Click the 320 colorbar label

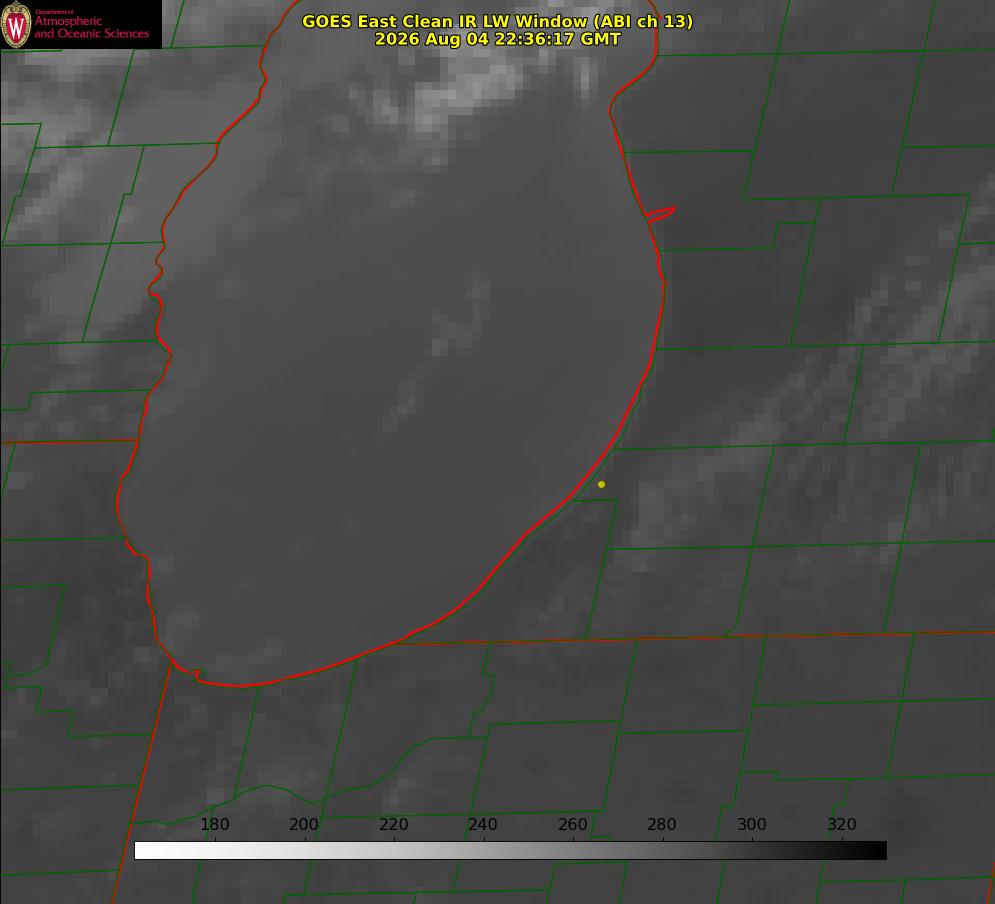pyautogui.click(x=842, y=824)
